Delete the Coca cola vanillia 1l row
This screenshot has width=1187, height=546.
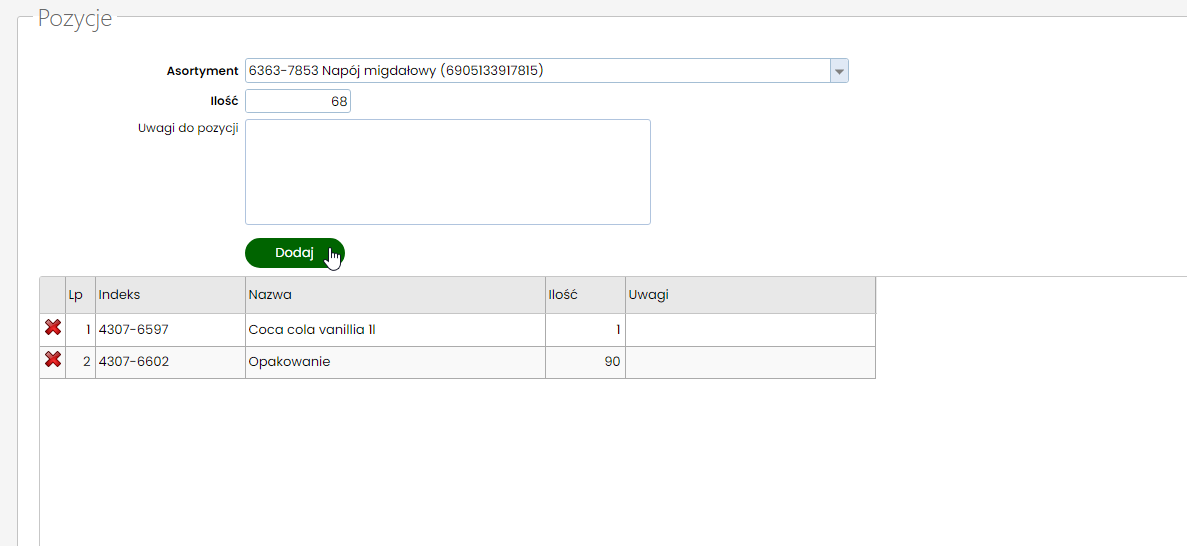click(x=53, y=328)
